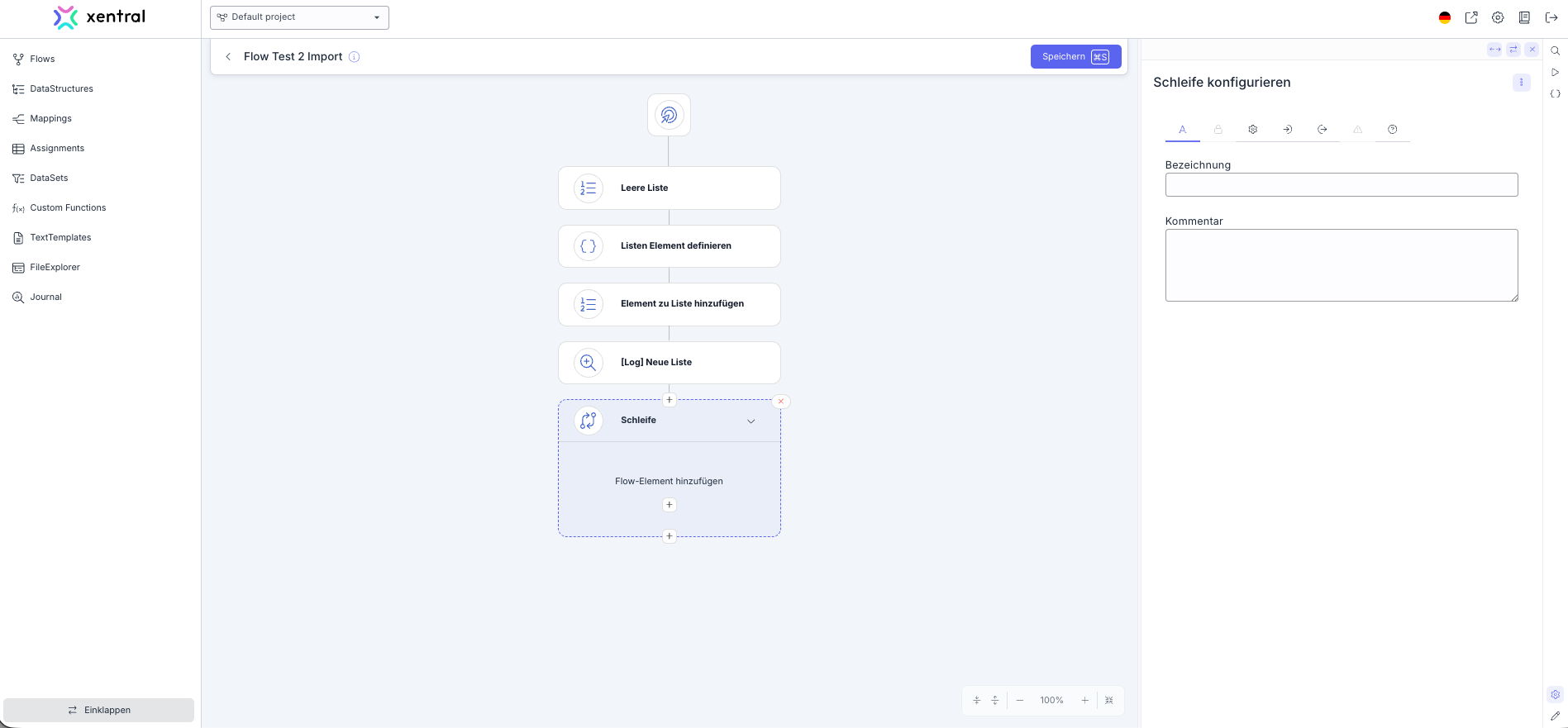Open the three-dot menu for Schleife konfigurieren

pos(1521,83)
